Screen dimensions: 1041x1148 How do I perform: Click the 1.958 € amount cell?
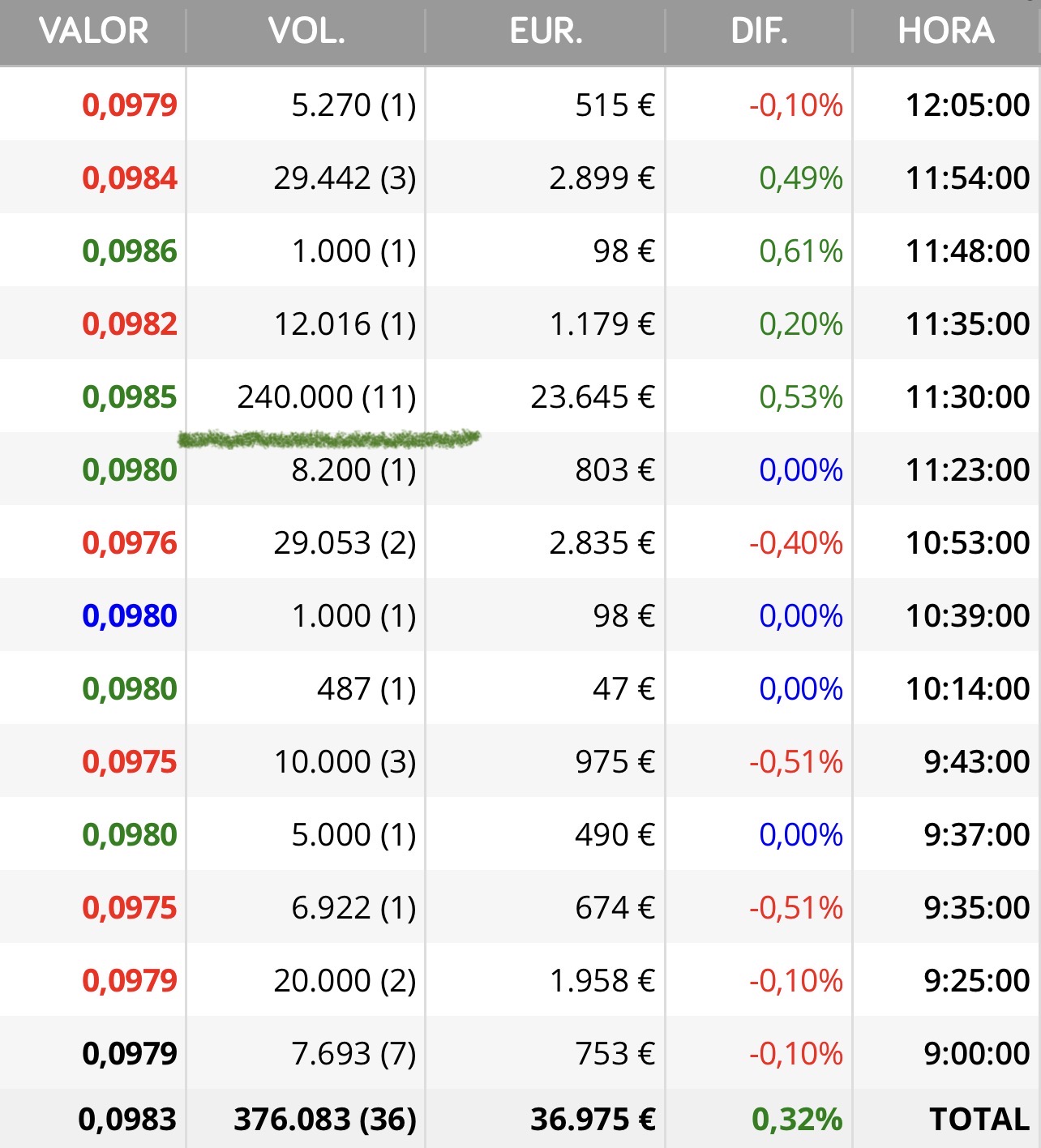[602, 981]
